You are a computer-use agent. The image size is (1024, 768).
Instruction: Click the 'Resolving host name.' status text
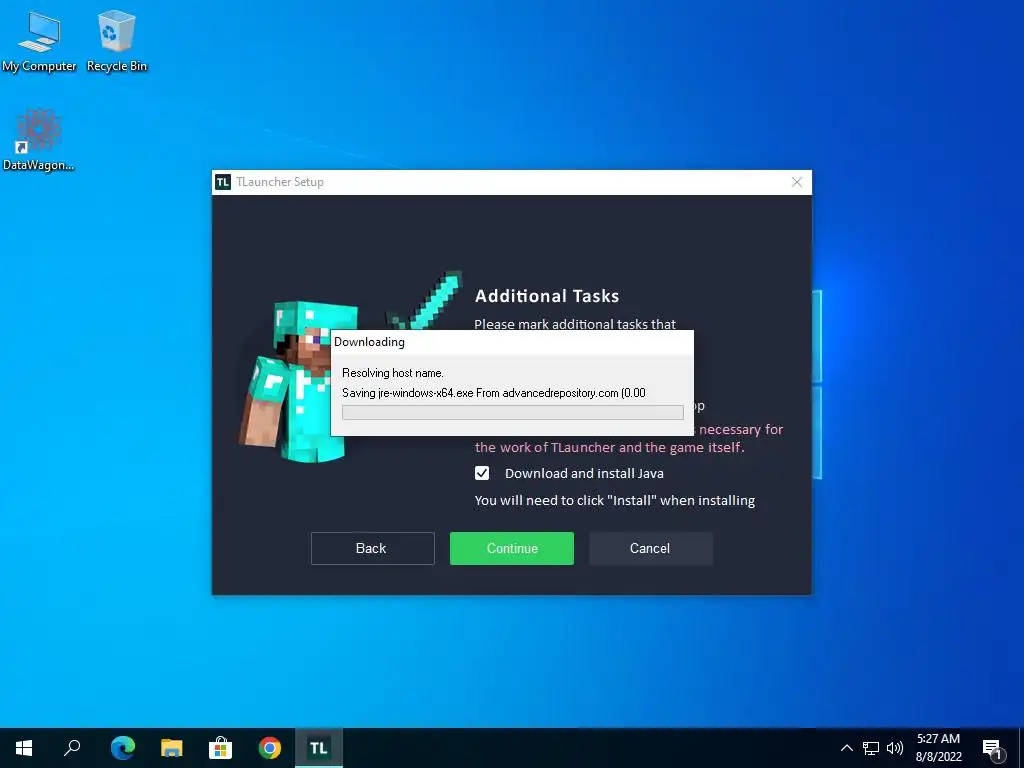(392, 373)
